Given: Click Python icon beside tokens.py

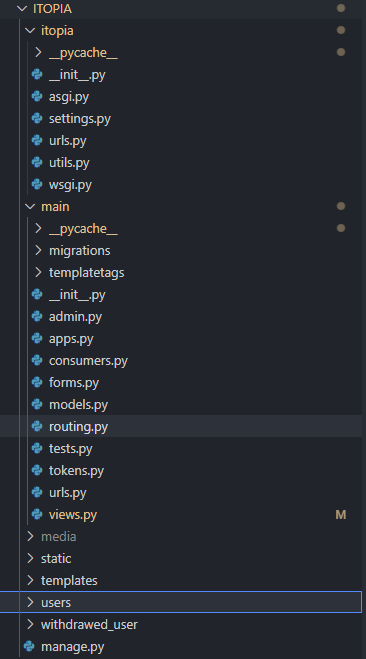Looking at the screenshot, I should (37, 470).
